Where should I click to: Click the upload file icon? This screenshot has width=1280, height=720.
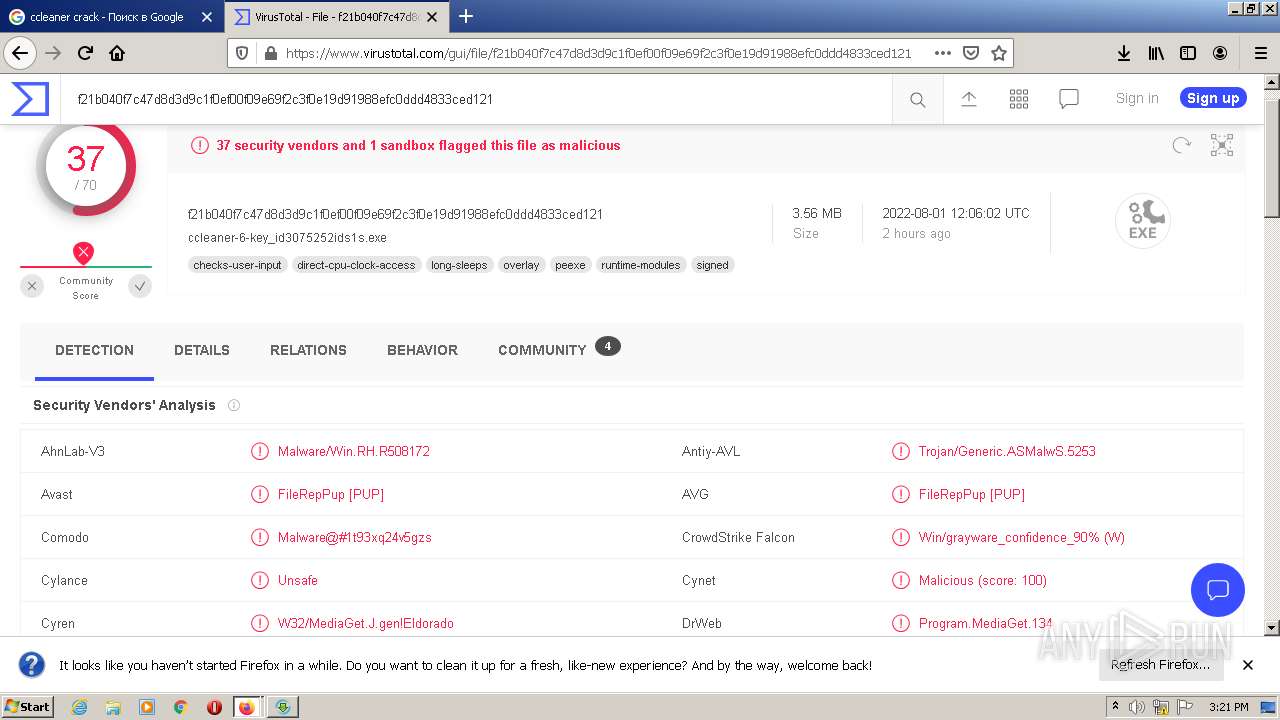pos(968,98)
